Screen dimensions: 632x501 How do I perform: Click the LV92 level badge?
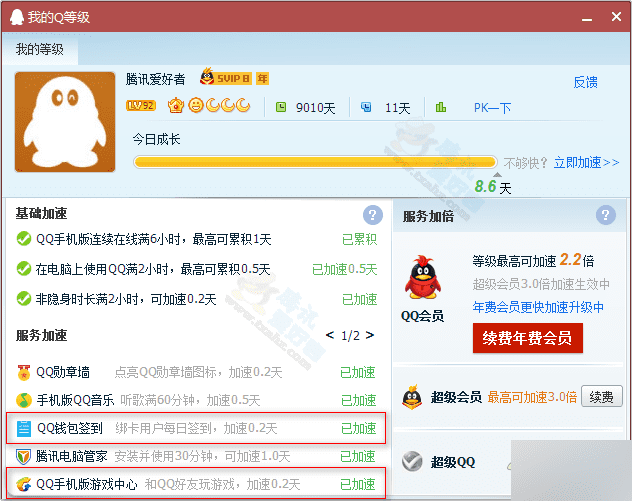141,106
